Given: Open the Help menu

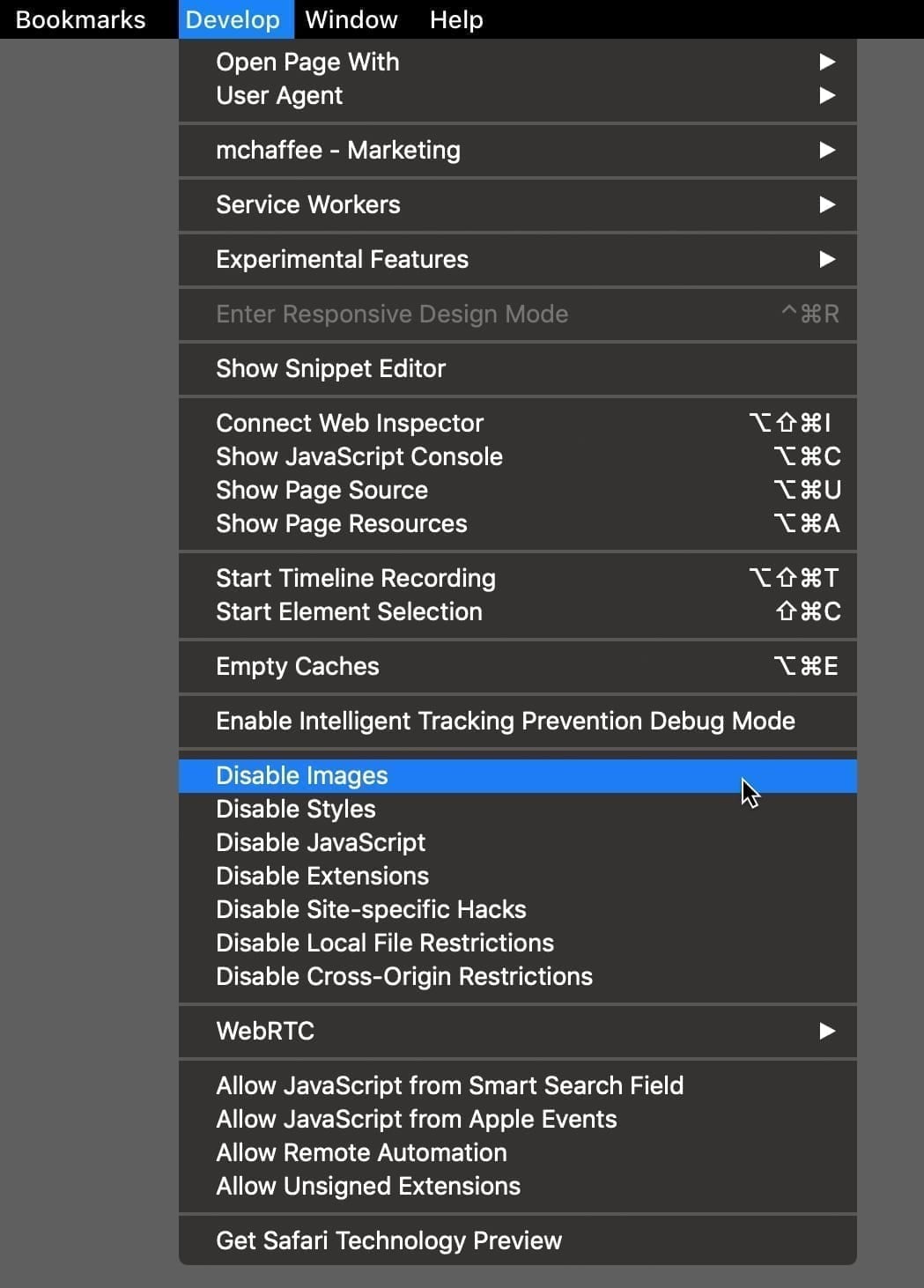Looking at the screenshot, I should pyautogui.click(x=455, y=19).
